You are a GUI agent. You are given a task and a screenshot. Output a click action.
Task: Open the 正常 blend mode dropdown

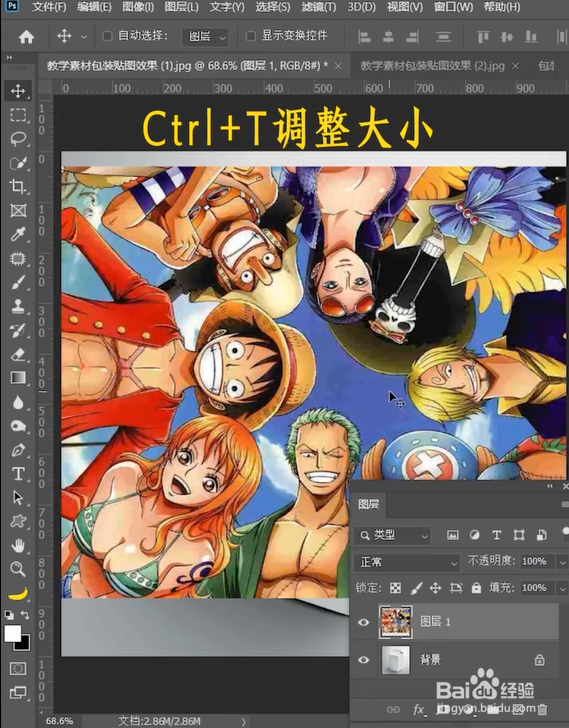pos(407,562)
